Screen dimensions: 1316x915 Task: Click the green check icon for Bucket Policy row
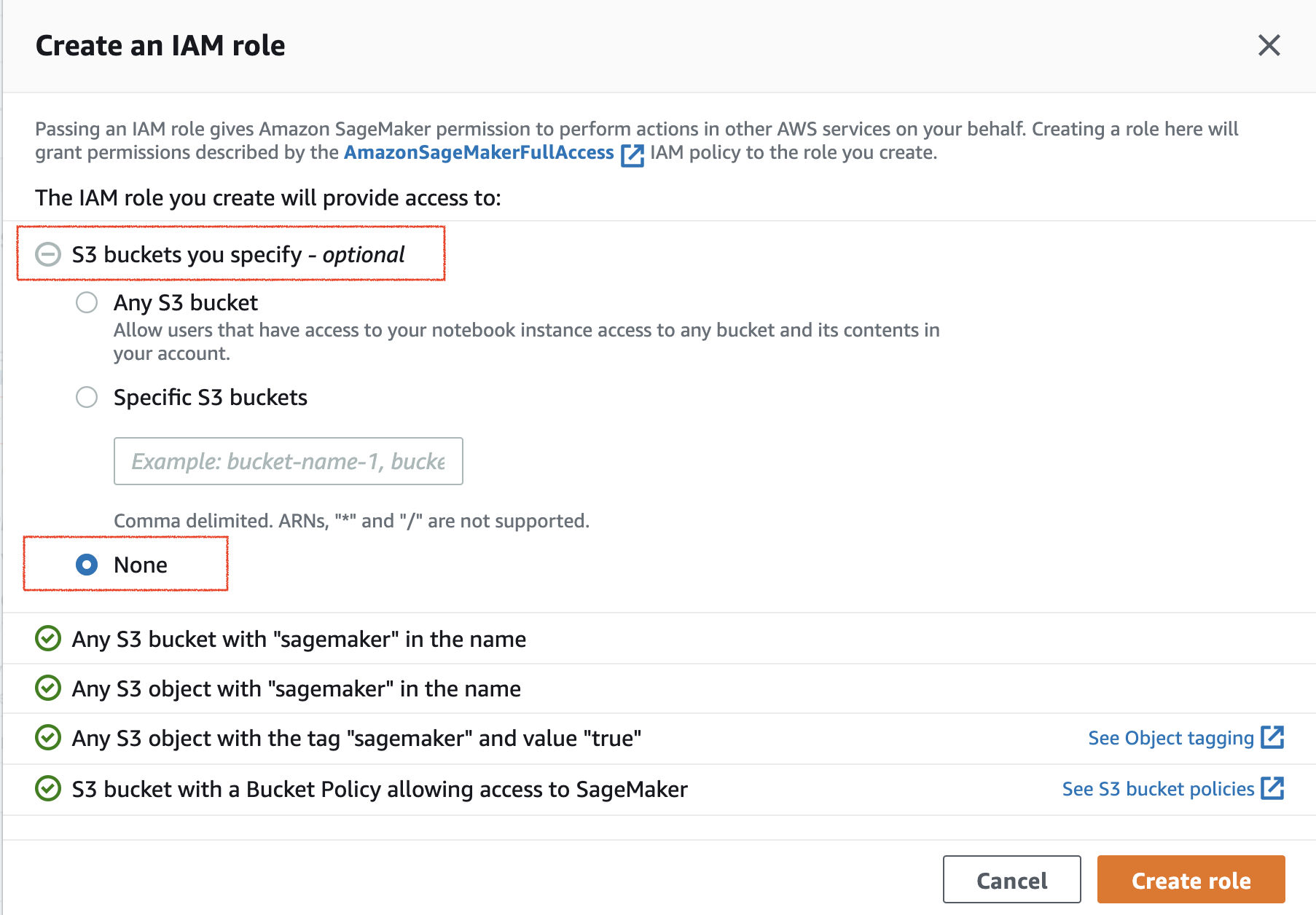(x=47, y=789)
